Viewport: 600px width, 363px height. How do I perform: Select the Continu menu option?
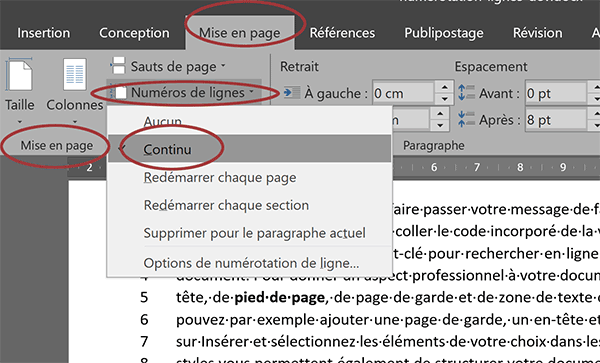[249, 148]
